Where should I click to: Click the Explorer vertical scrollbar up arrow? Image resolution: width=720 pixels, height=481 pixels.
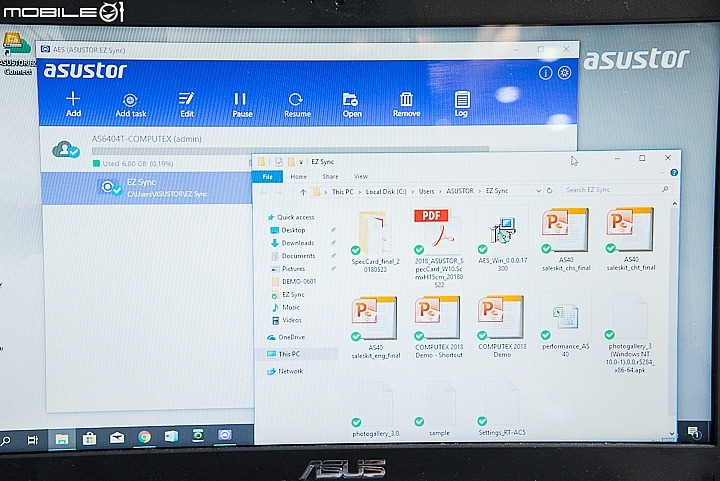[675, 204]
